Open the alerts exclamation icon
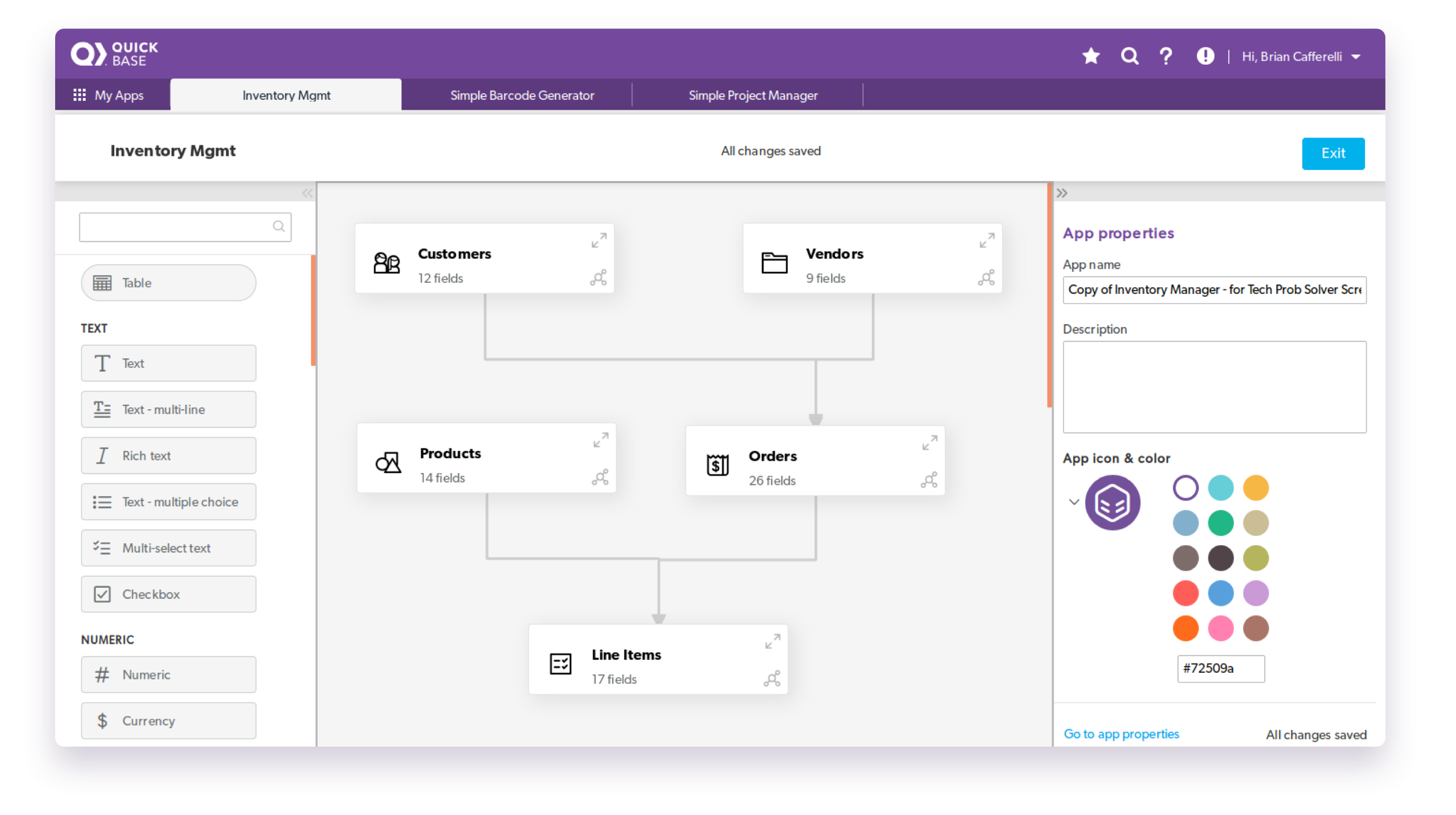Viewport: 1456px width, 815px height. [1205, 56]
